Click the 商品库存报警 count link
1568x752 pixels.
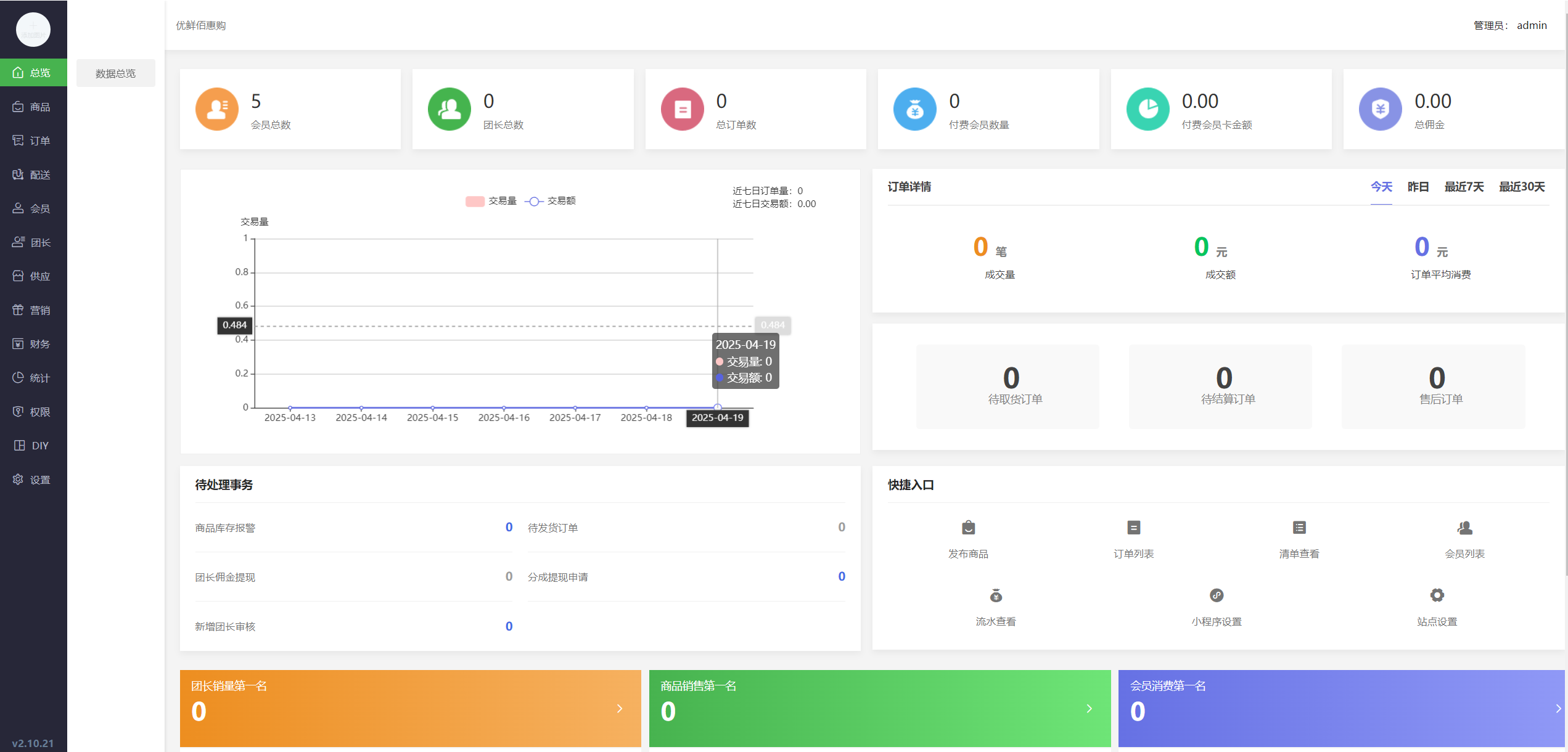509,527
